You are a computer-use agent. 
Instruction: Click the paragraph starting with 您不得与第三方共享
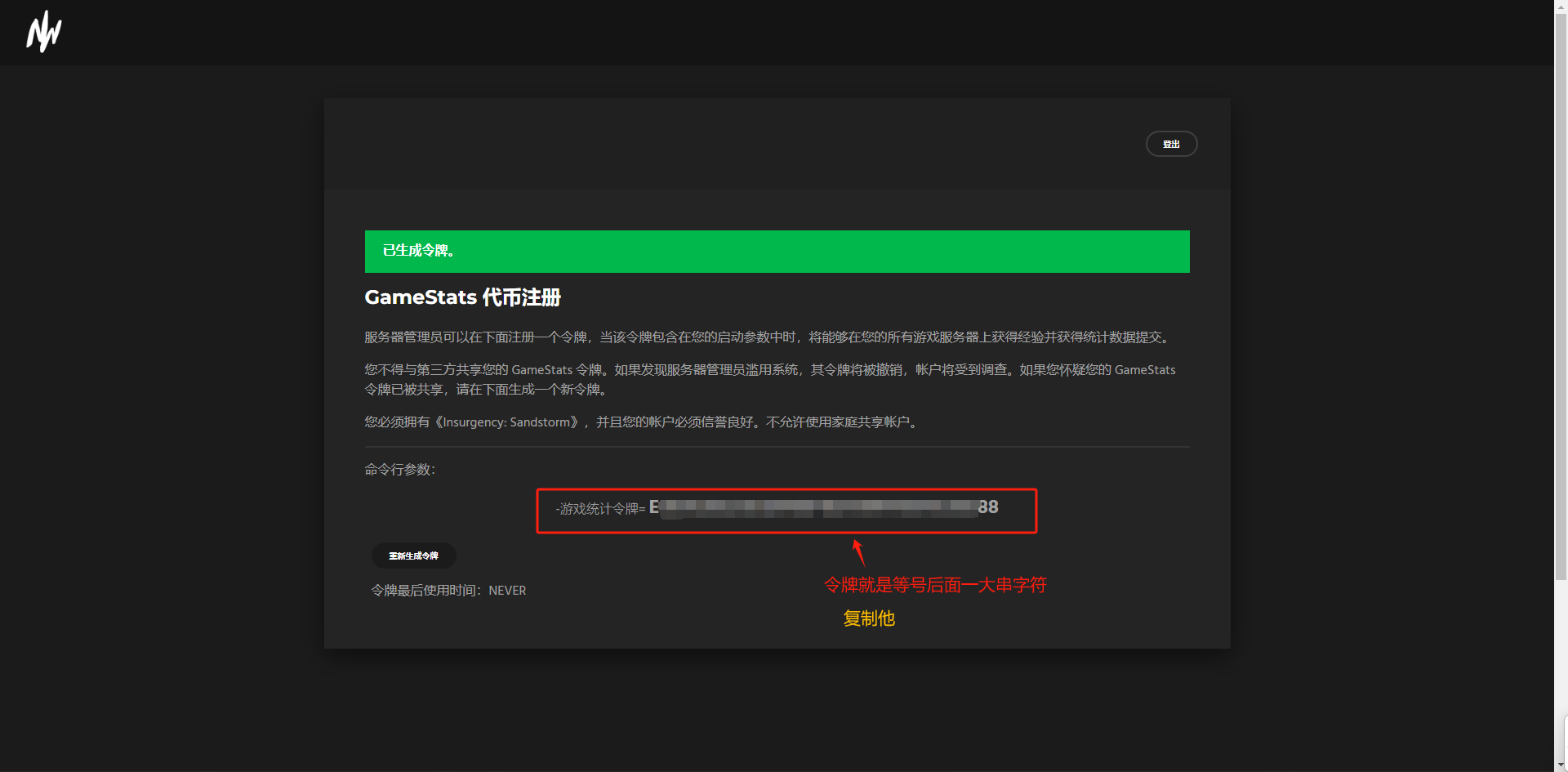tap(770, 380)
